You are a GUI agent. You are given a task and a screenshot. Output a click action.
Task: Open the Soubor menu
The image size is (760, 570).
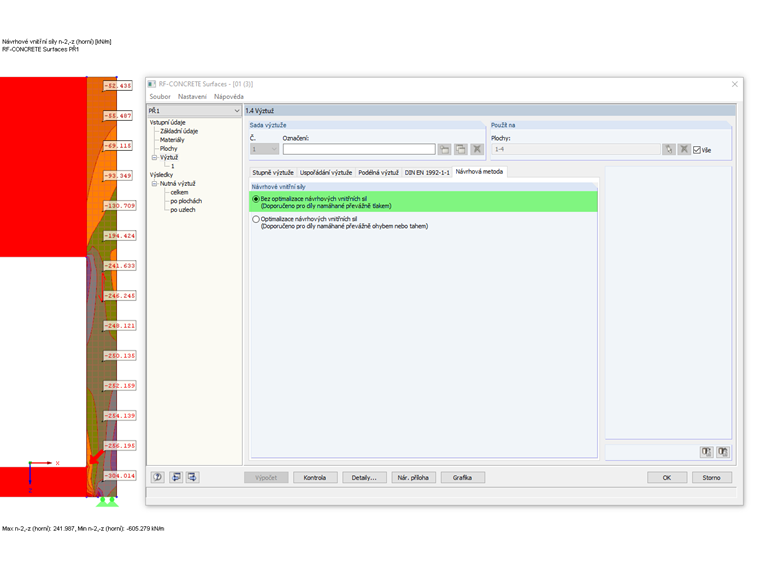[160, 96]
